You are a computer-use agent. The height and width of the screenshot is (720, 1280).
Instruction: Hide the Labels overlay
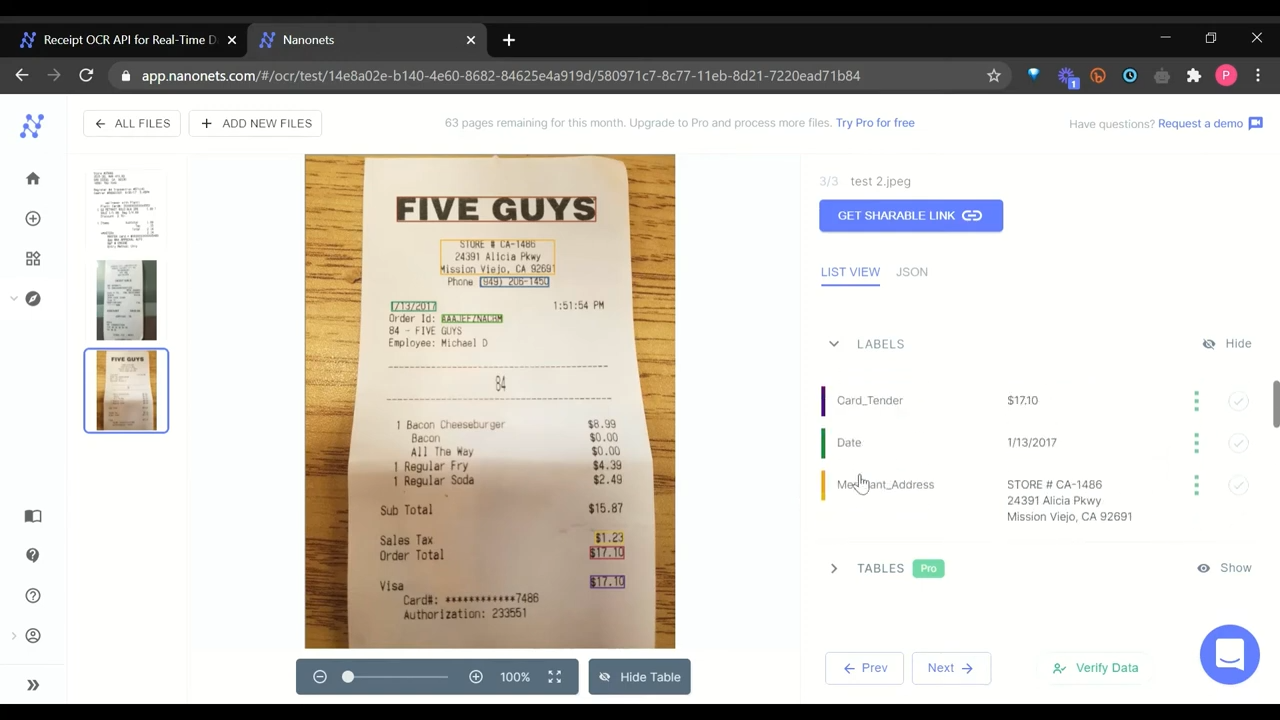(1227, 344)
